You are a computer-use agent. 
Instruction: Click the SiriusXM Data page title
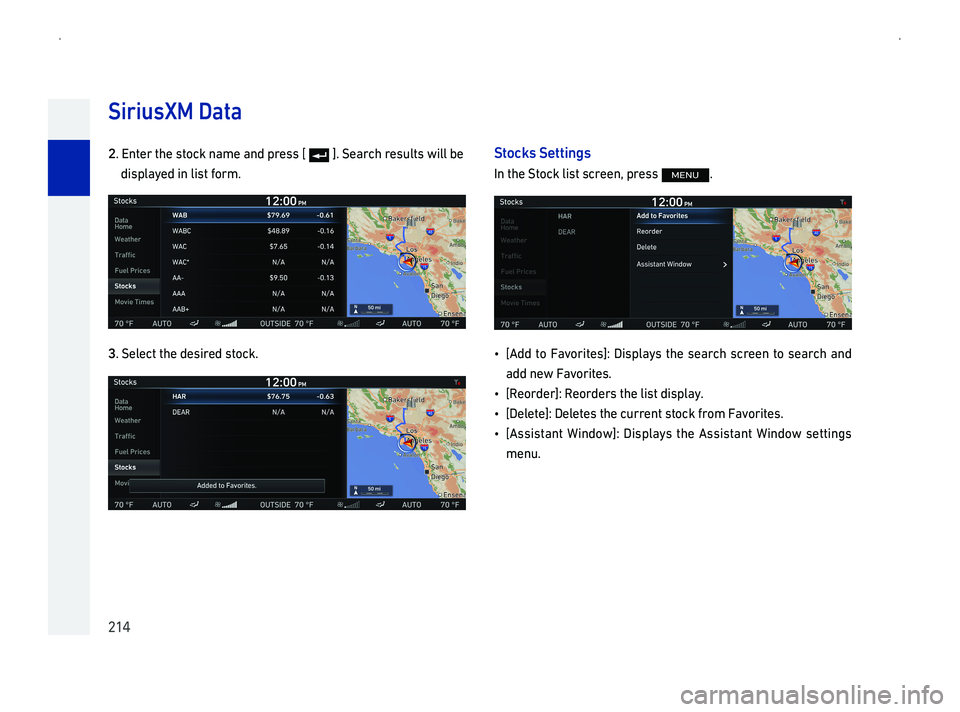(x=175, y=111)
